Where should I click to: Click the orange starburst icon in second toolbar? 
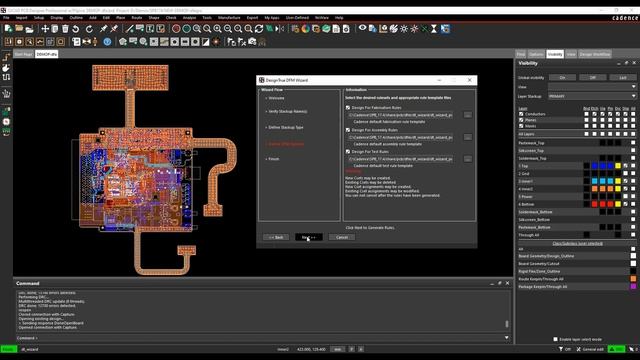pos(216,42)
